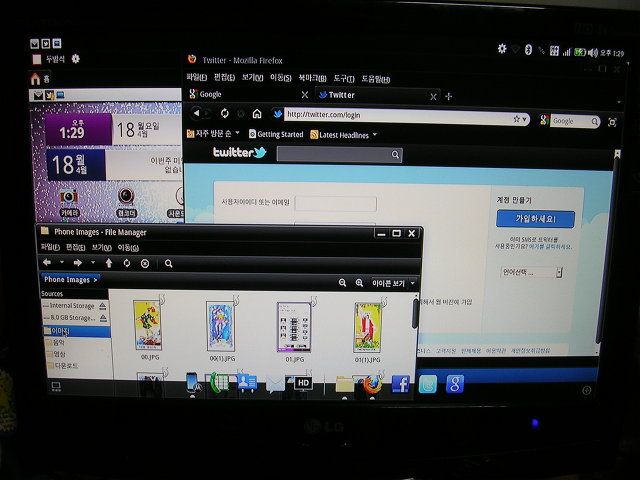Viewport: 640px width, 480px height.
Task: Click the Twitter sign up button
Action: tap(536, 219)
